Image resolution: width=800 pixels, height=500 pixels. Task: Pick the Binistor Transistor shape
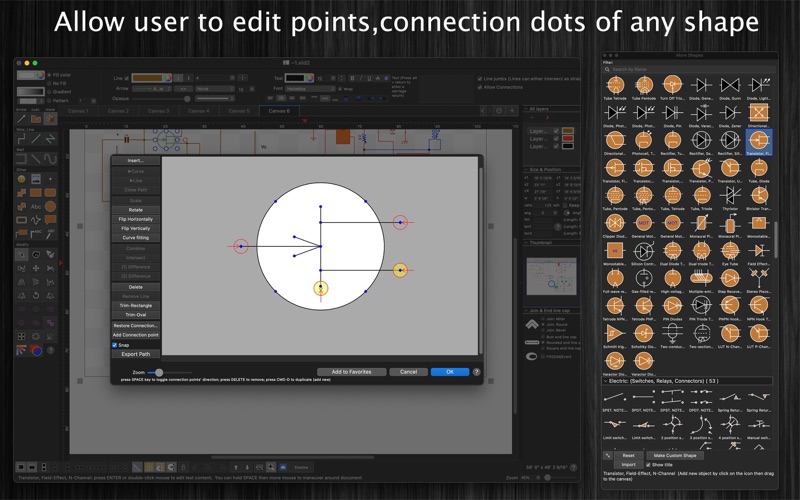[x=759, y=195]
